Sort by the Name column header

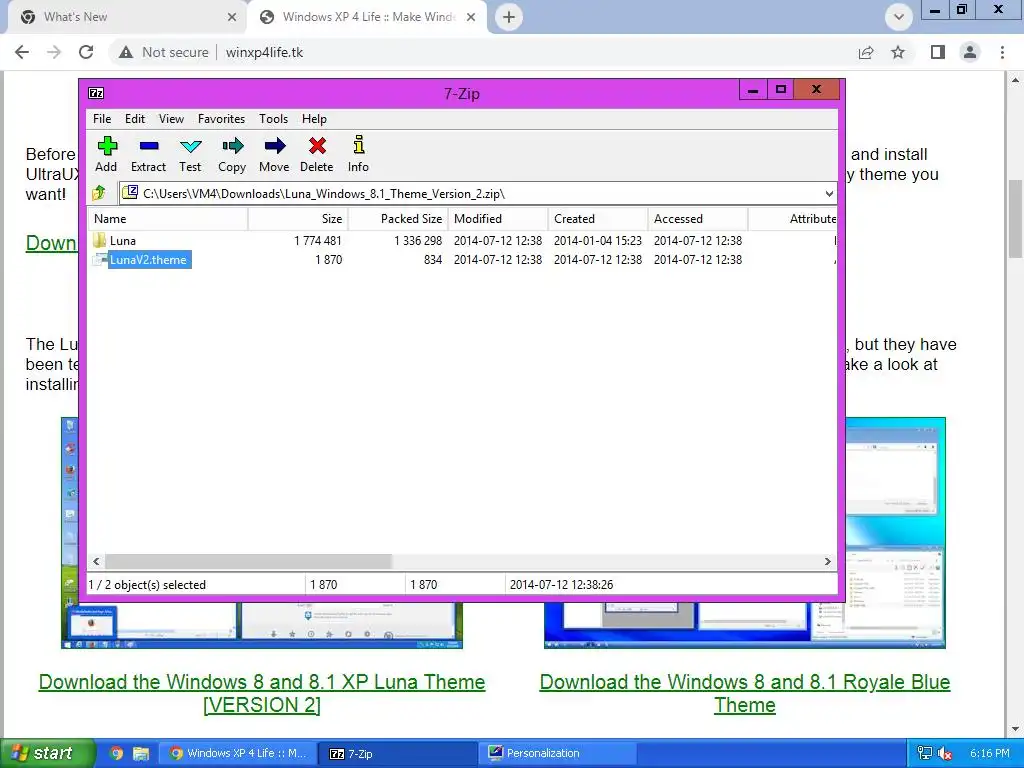(x=168, y=219)
